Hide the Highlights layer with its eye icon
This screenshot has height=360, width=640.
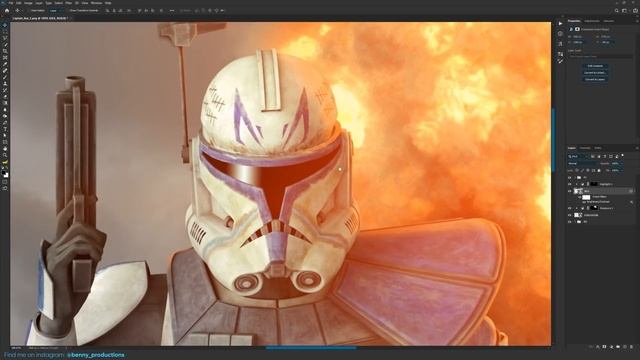click(569, 184)
